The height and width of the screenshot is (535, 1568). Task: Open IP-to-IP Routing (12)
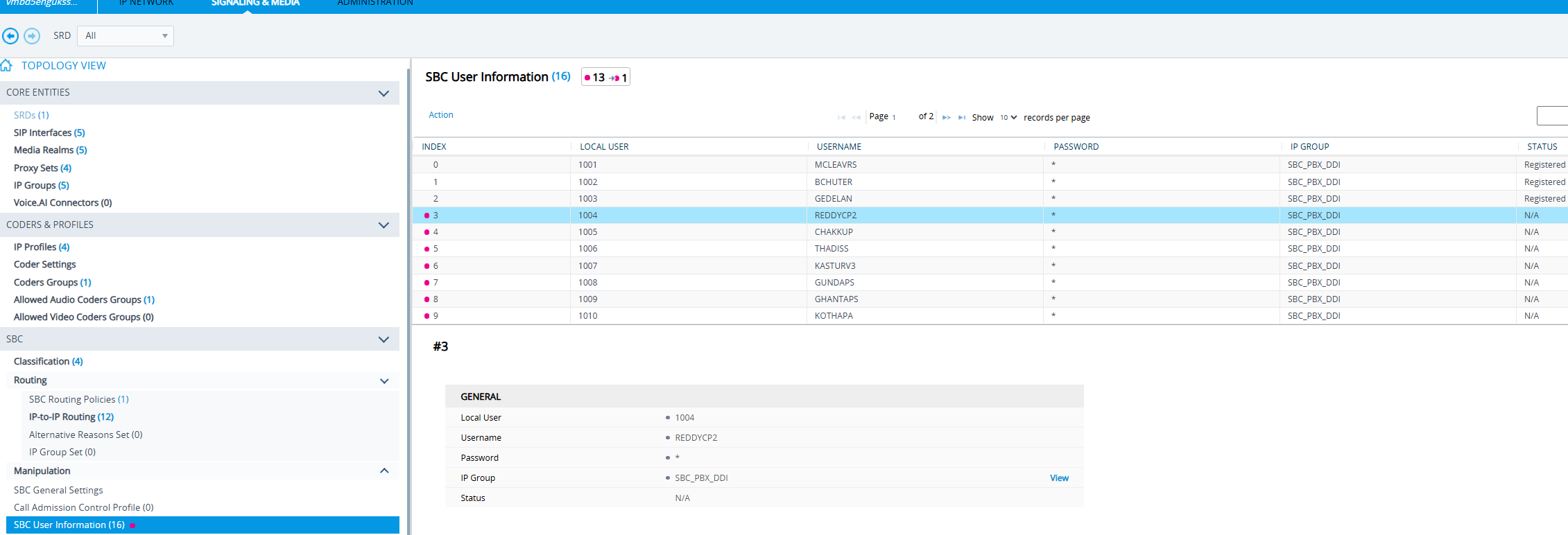click(71, 416)
